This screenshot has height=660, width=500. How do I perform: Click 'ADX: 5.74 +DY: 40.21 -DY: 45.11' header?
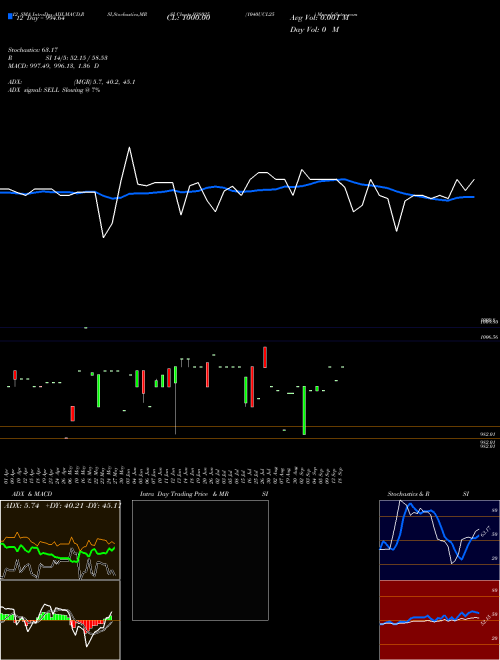point(62,506)
